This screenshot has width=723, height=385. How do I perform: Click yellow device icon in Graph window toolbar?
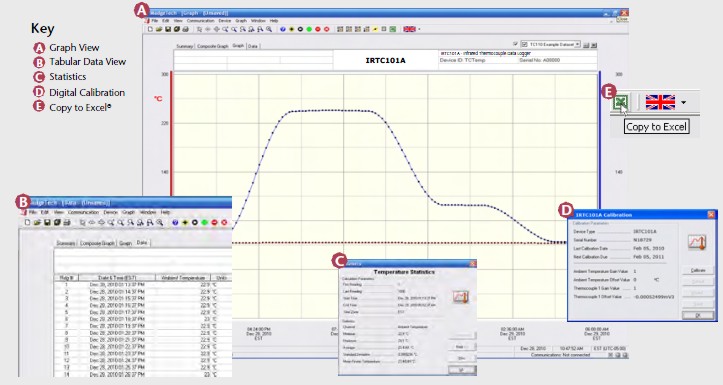coord(291,29)
